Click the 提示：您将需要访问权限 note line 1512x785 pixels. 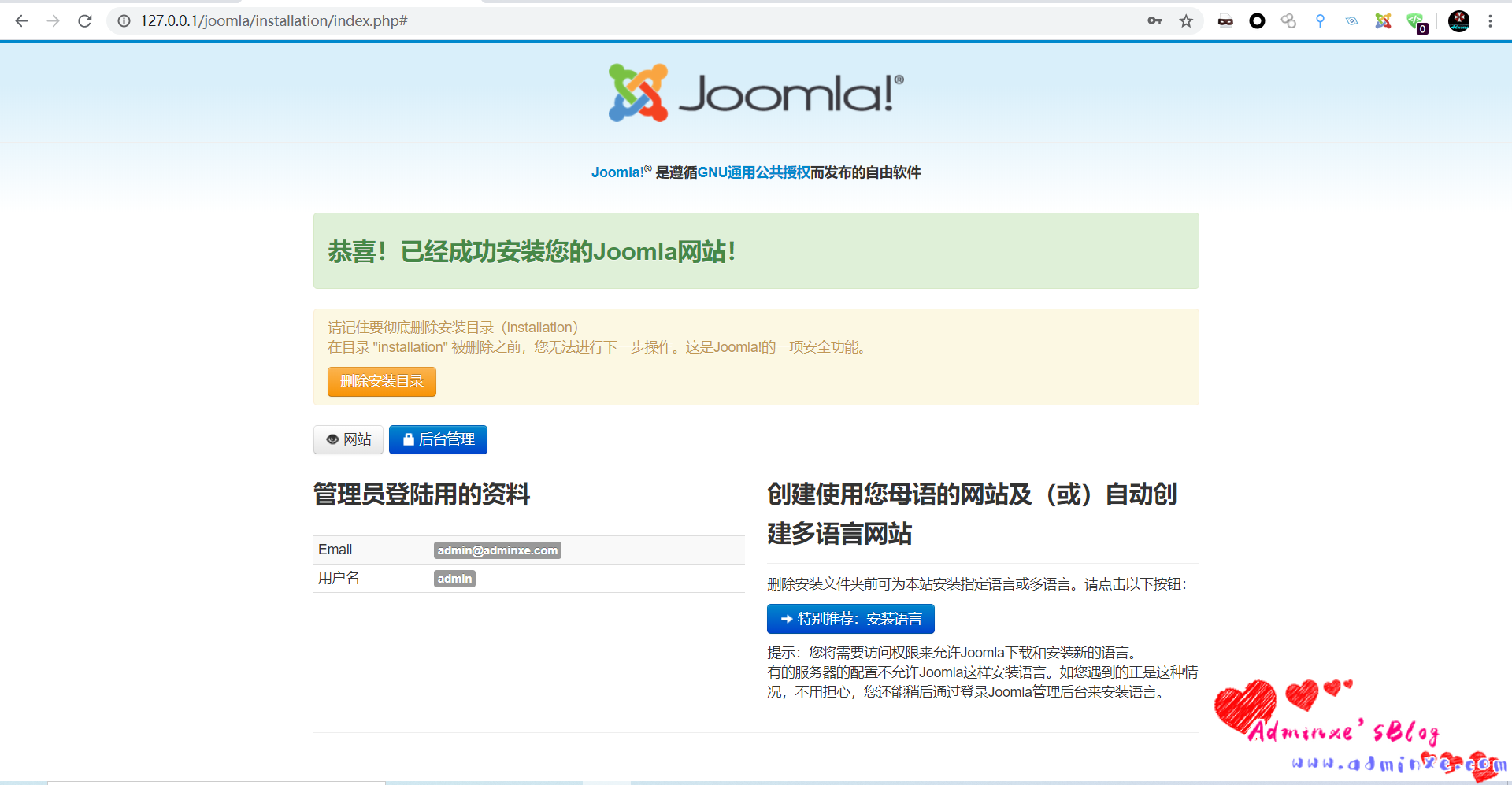click(x=952, y=653)
